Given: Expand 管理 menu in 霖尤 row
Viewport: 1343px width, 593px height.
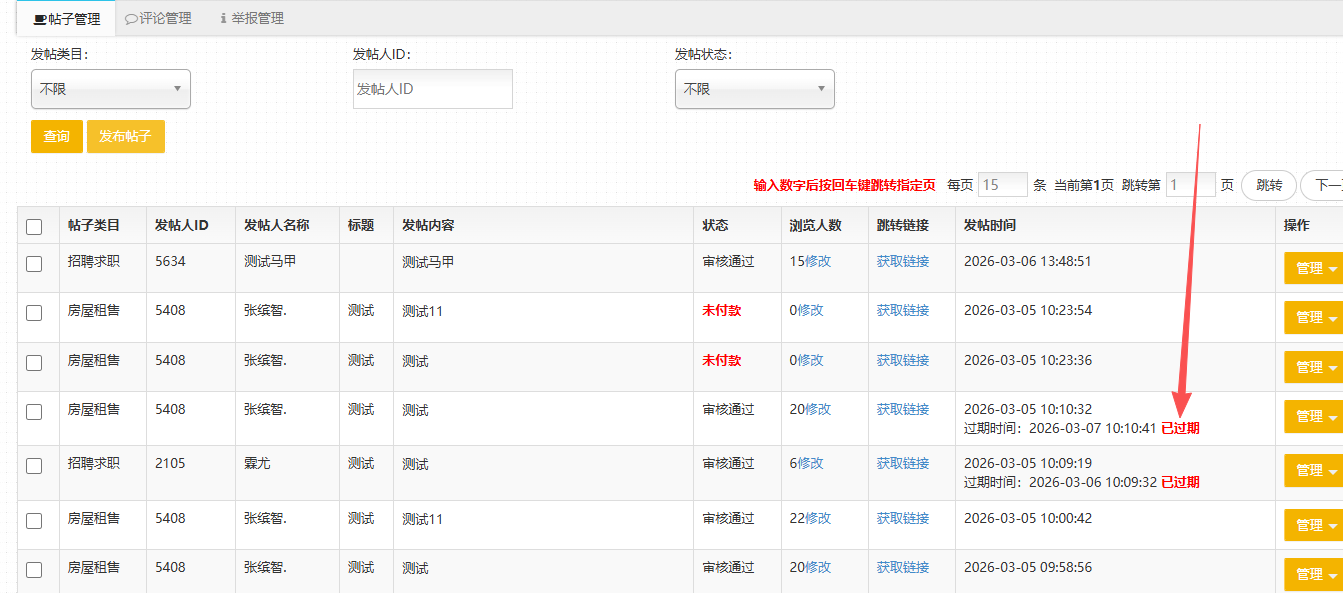Looking at the screenshot, I should coord(1312,470).
